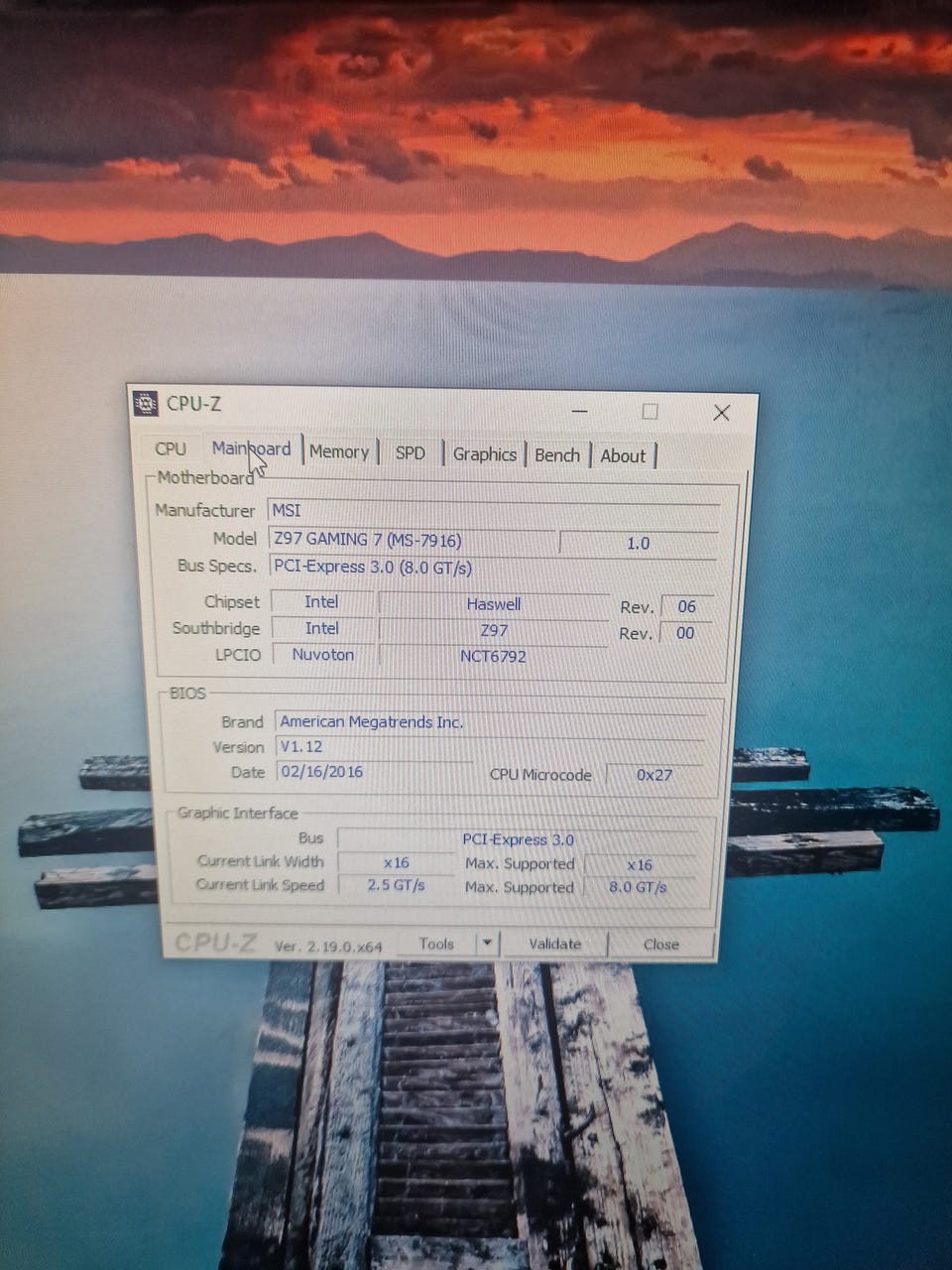This screenshot has width=952, height=1270.
Task: Click Max. Supported link width x16
Action: pyautogui.click(x=640, y=865)
